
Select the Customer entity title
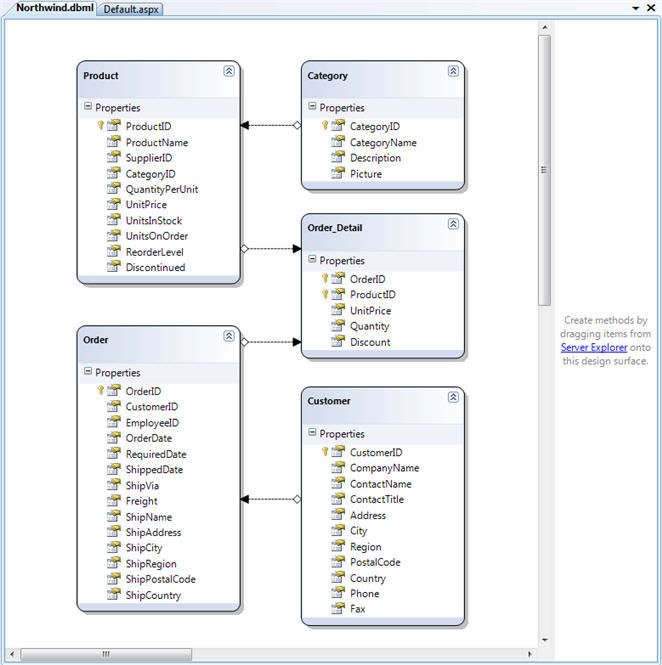pos(329,401)
